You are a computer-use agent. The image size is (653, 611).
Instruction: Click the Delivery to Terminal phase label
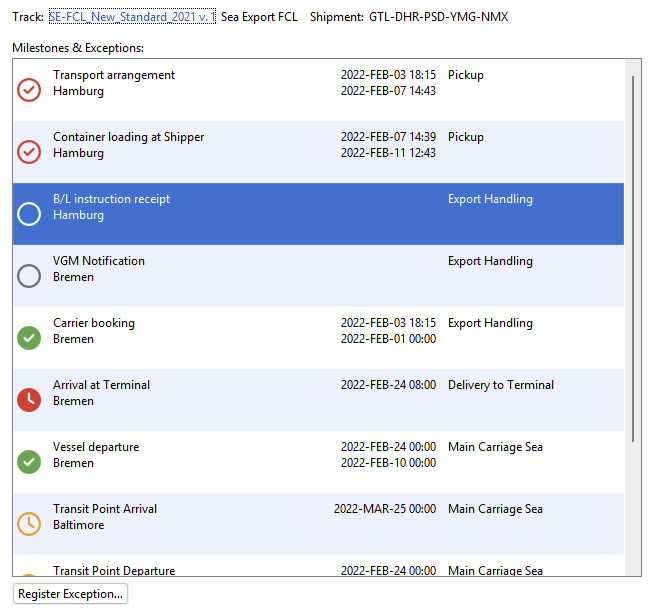click(500, 385)
